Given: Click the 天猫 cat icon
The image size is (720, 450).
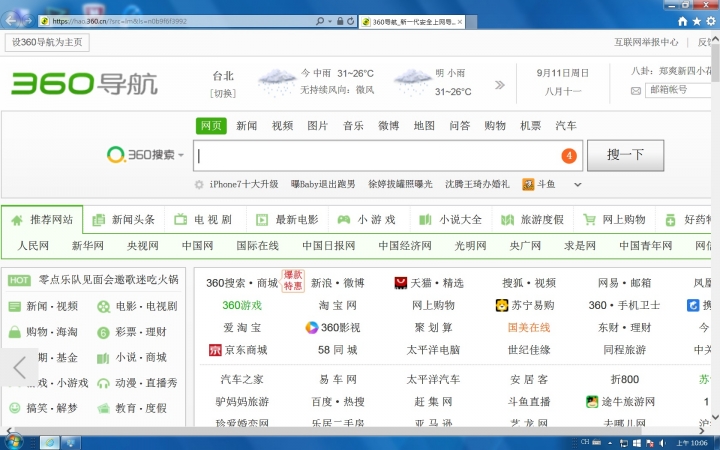Looking at the screenshot, I should (x=400, y=283).
